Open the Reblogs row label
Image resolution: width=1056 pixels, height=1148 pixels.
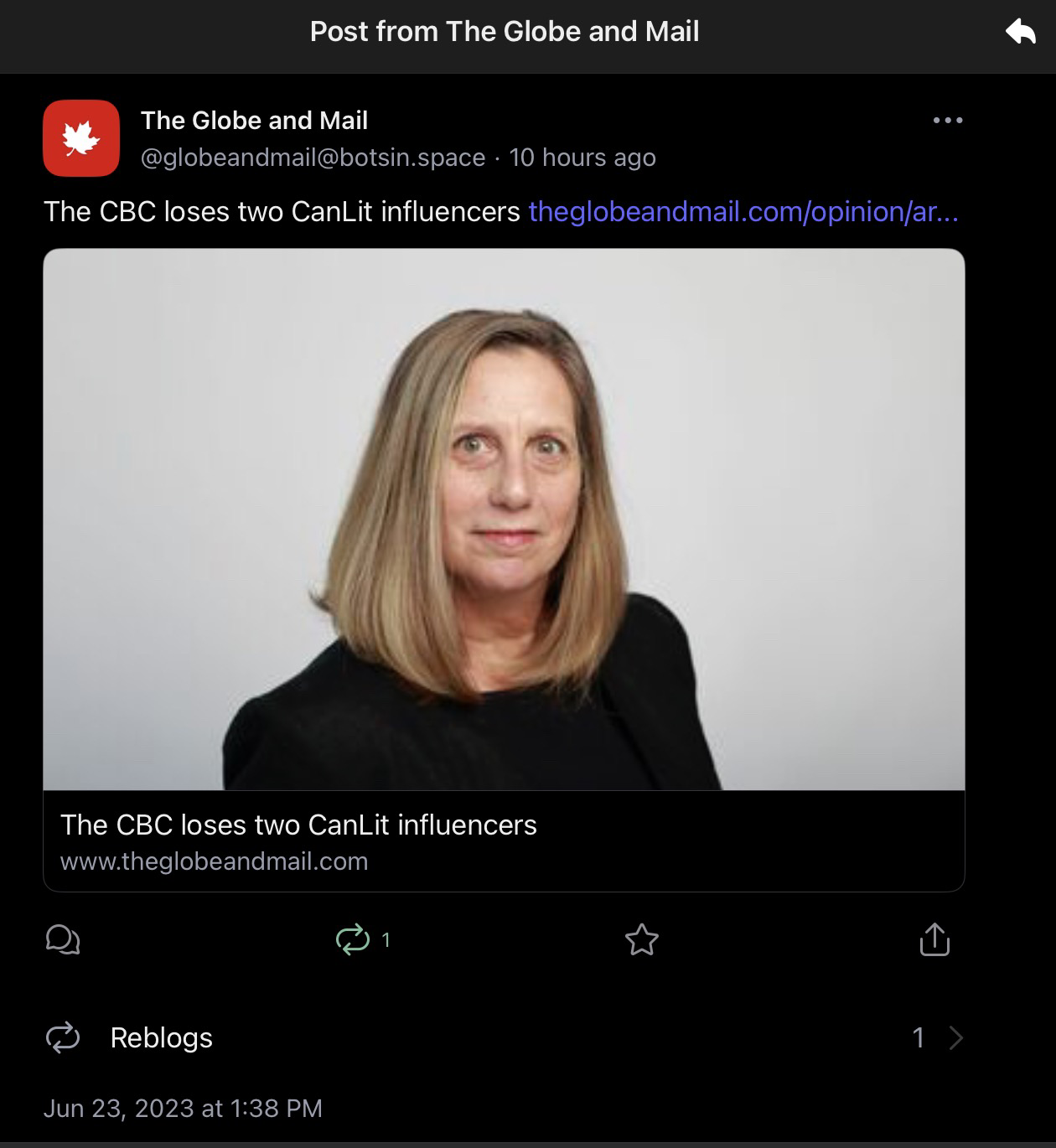pyautogui.click(x=162, y=1037)
